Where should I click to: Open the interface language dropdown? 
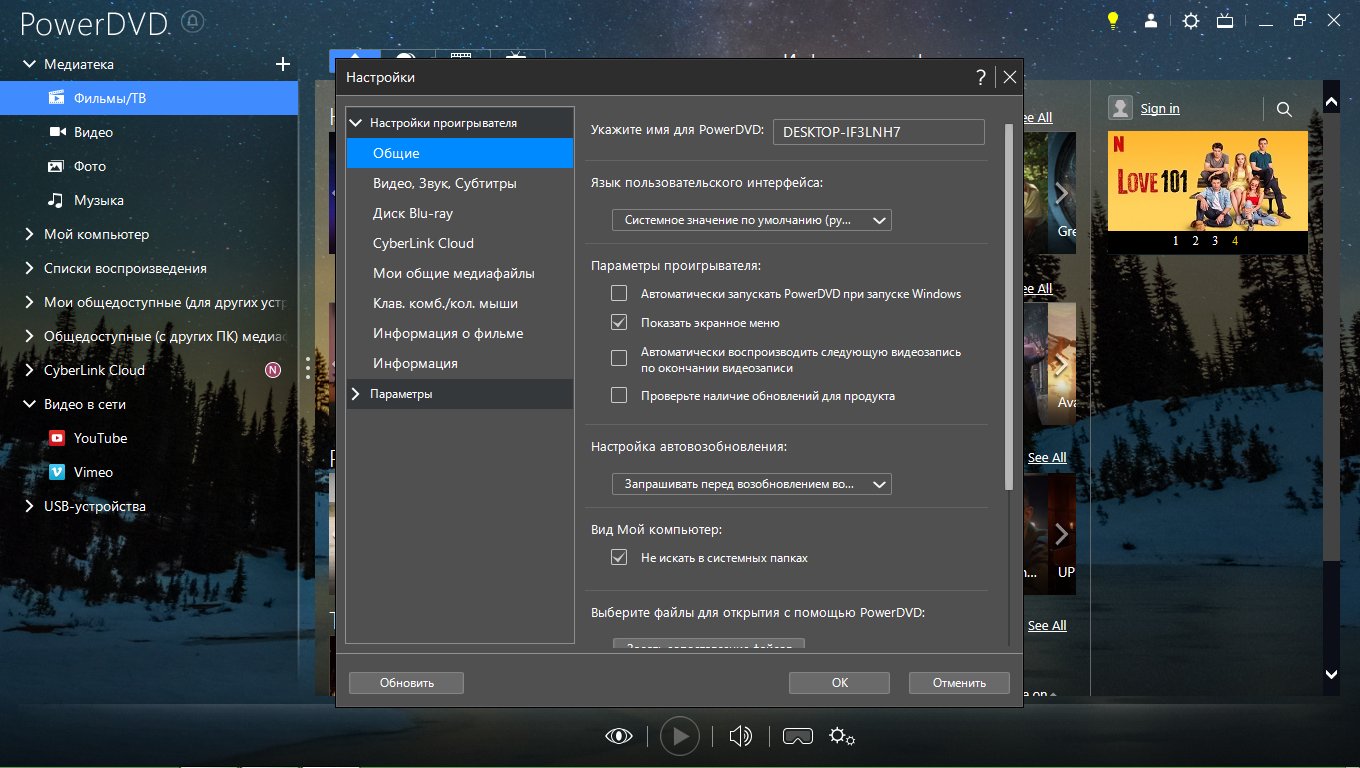coord(751,220)
